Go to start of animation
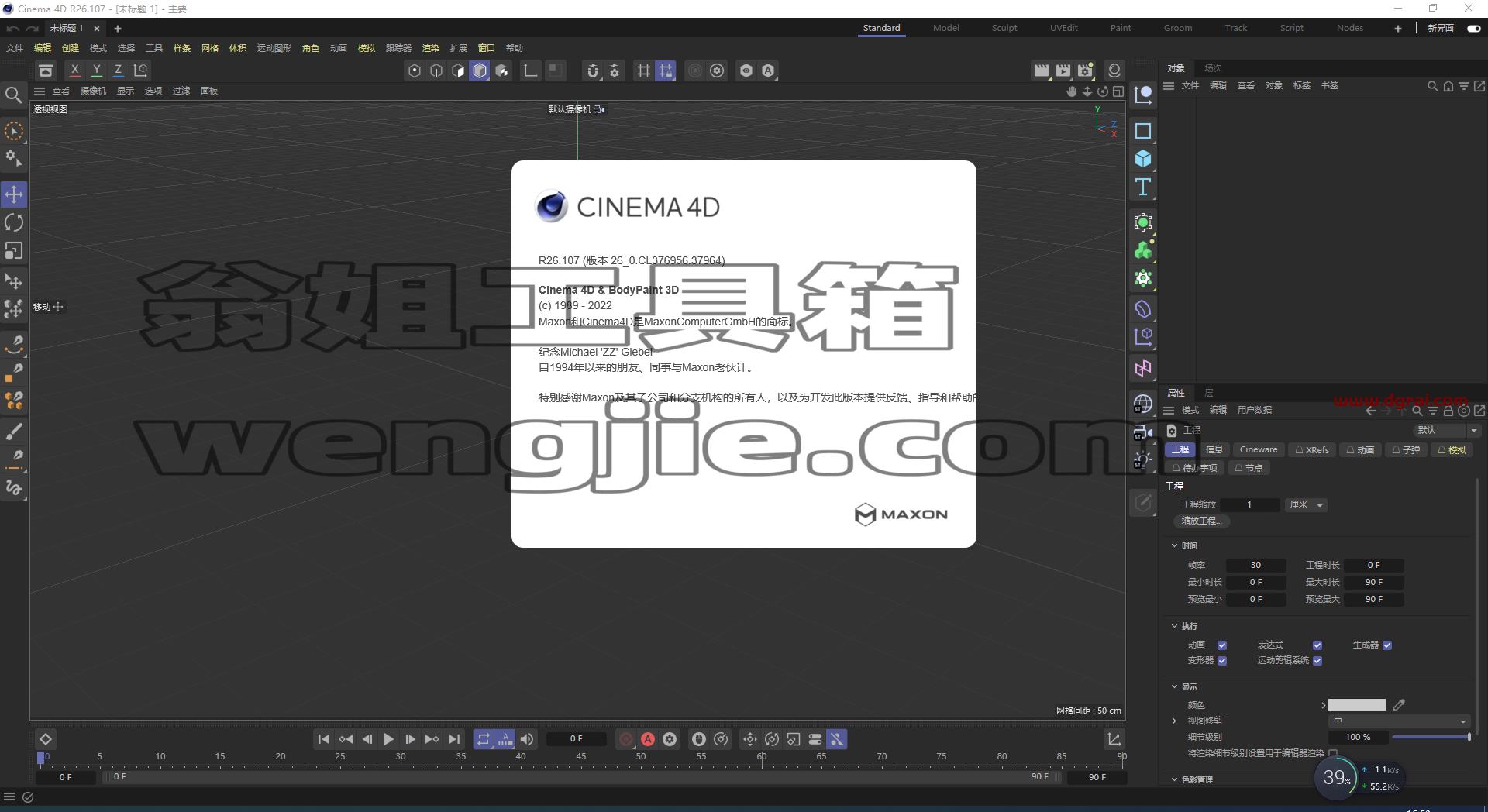This screenshot has width=1488, height=812. pos(323,739)
